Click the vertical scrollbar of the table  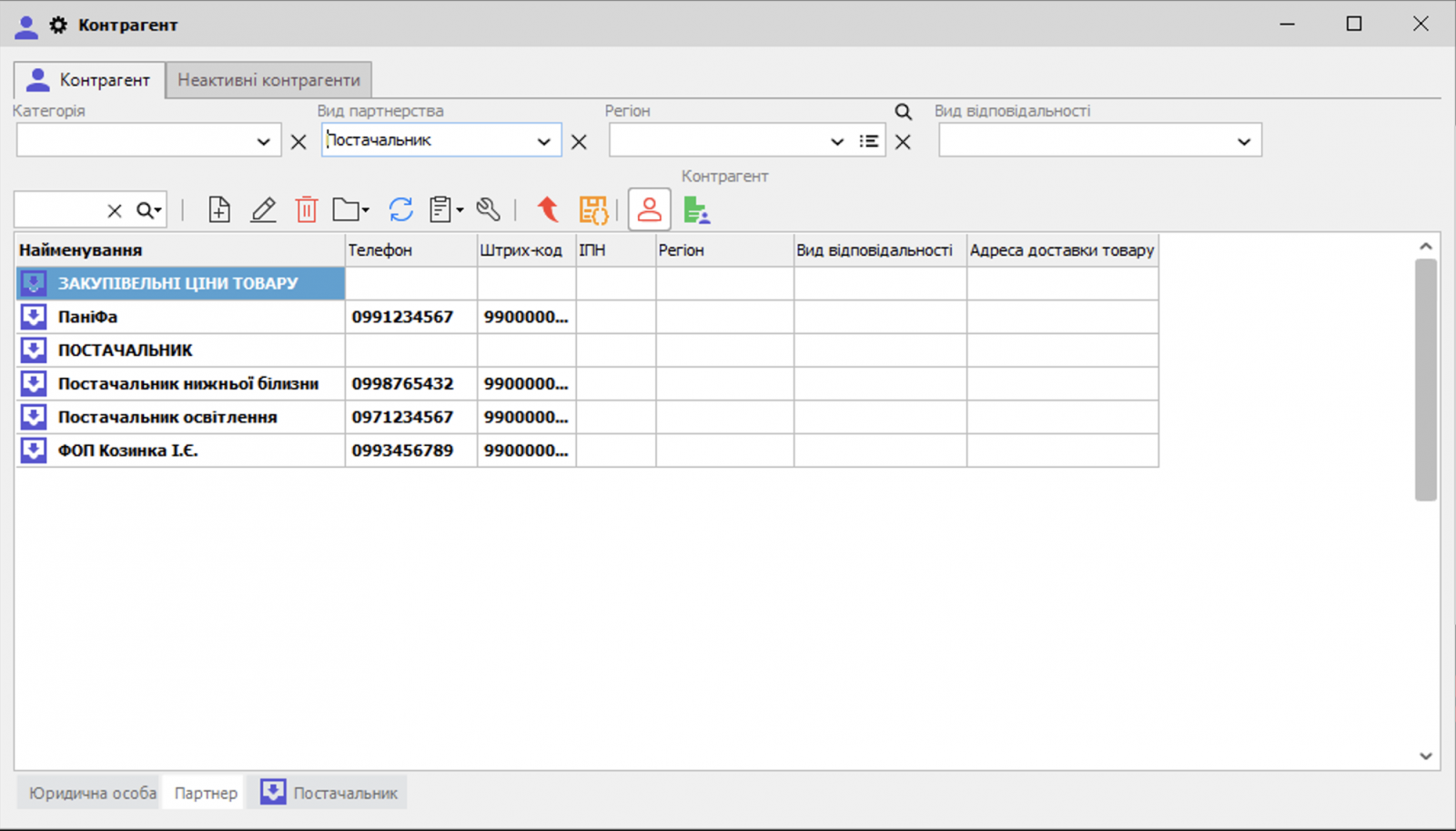[1425, 379]
